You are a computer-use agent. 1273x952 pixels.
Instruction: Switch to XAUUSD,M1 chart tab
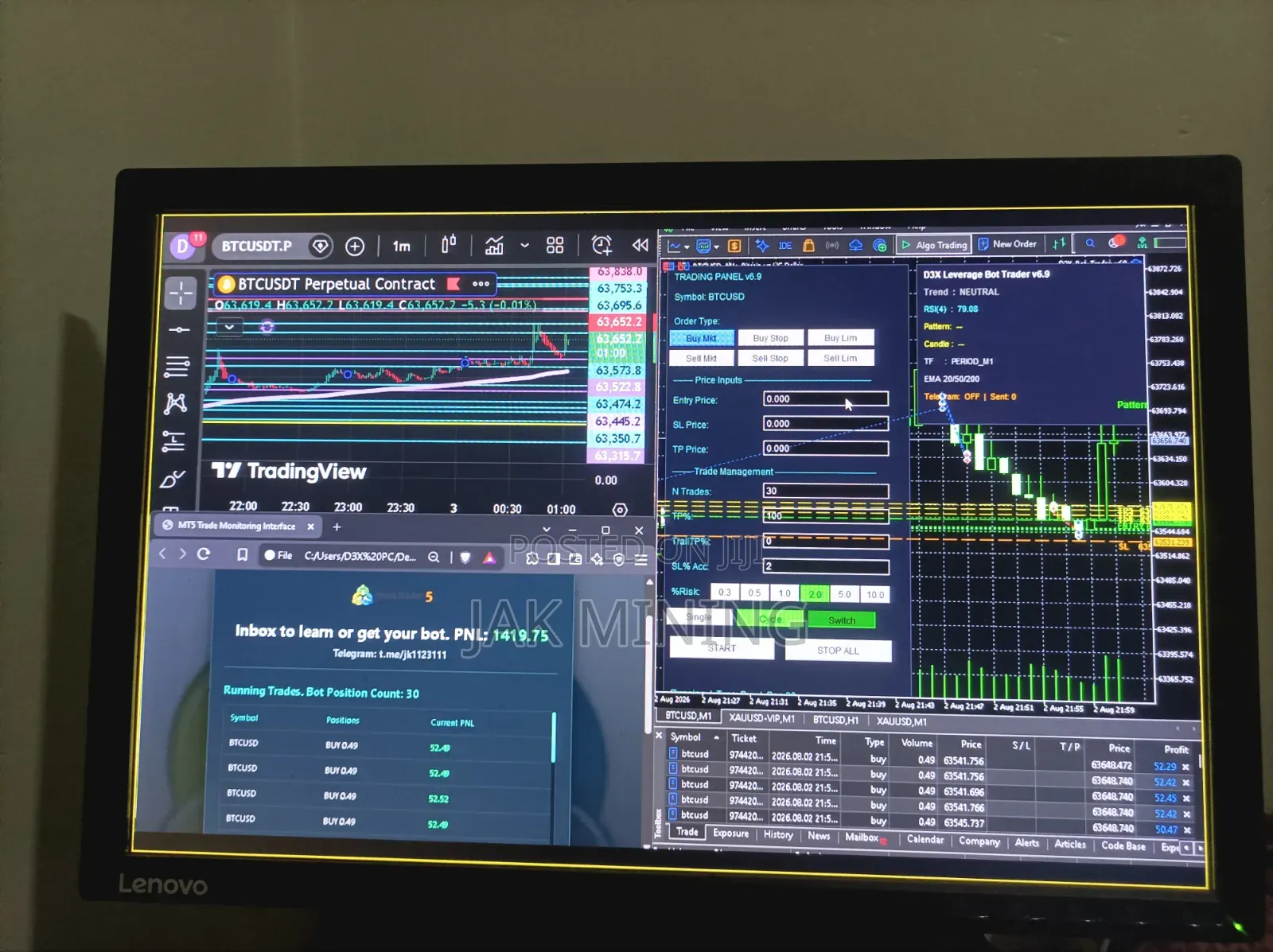coord(901,721)
